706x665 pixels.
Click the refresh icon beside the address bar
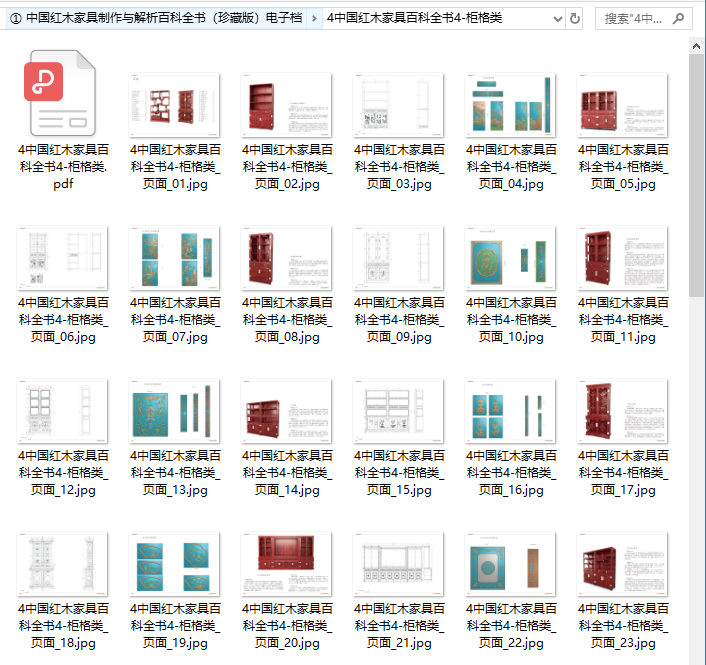[575, 18]
